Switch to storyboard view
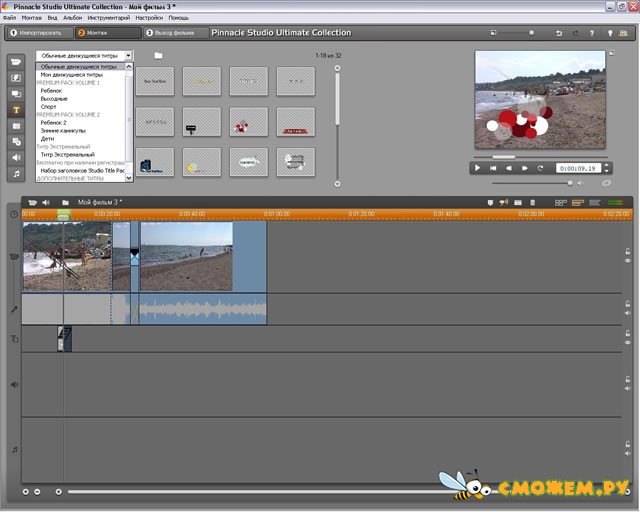The width and height of the screenshot is (640, 512). click(560, 203)
